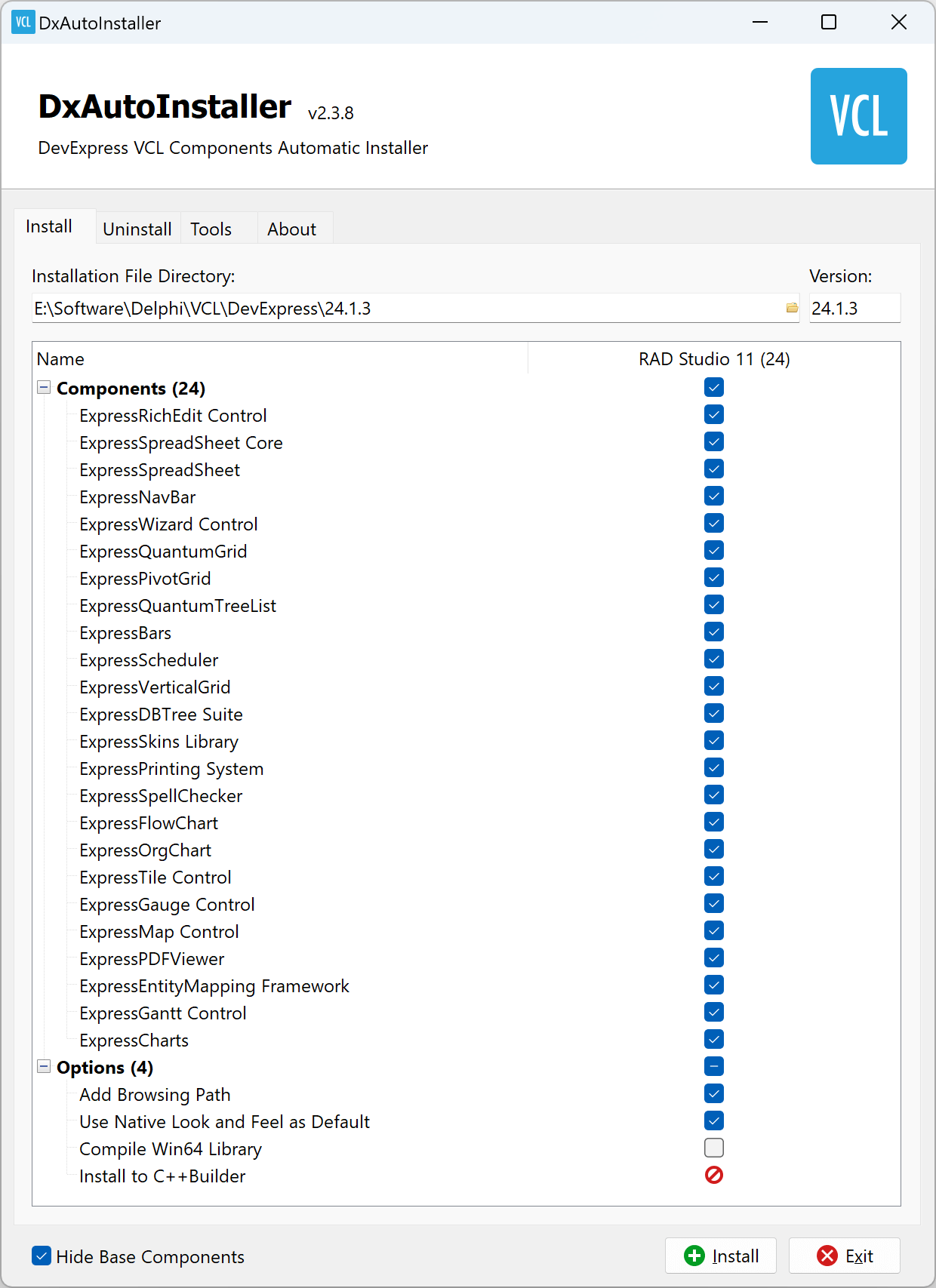Image resolution: width=936 pixels, height=1288 pixels.
Task: Click the Exit button
Action: point(845,1256)
